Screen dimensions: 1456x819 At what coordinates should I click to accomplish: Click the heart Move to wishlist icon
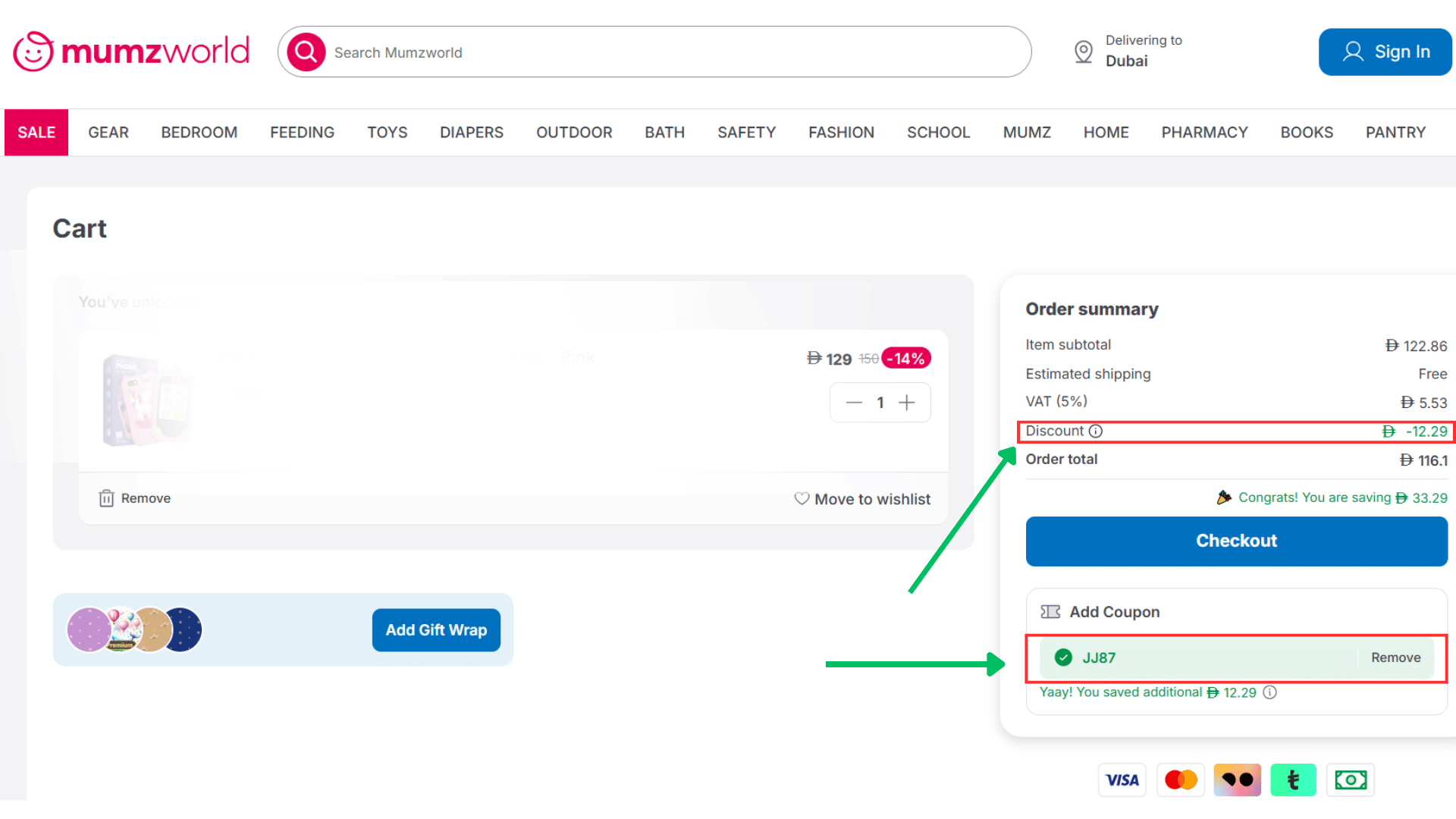click(x=802, y=498)
